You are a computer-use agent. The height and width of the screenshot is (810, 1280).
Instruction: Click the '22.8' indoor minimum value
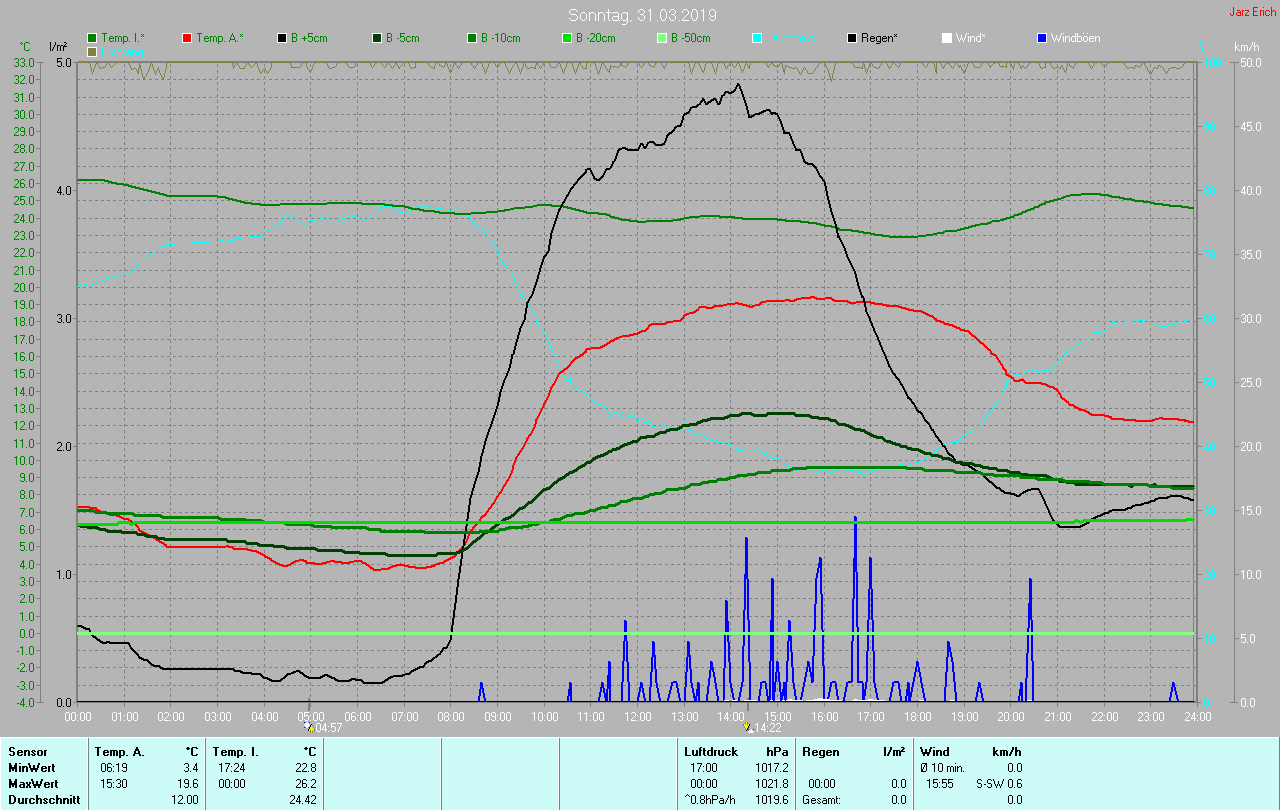click(x=305, y=768)
